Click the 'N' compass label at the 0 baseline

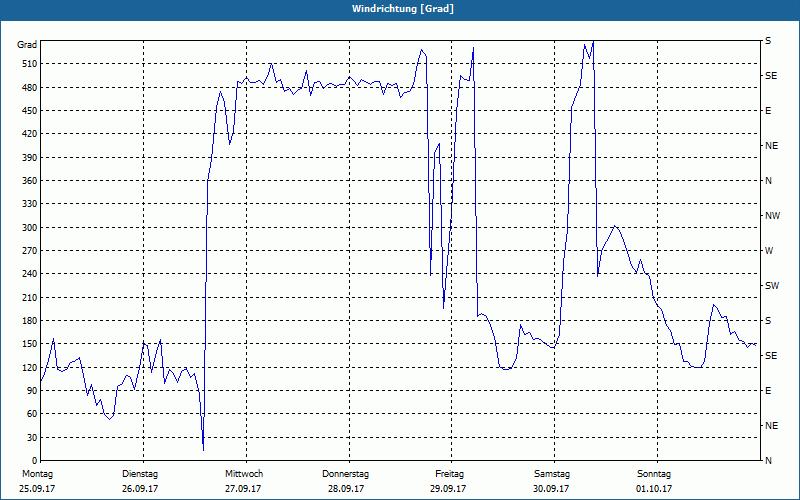[x=768, y=461]
